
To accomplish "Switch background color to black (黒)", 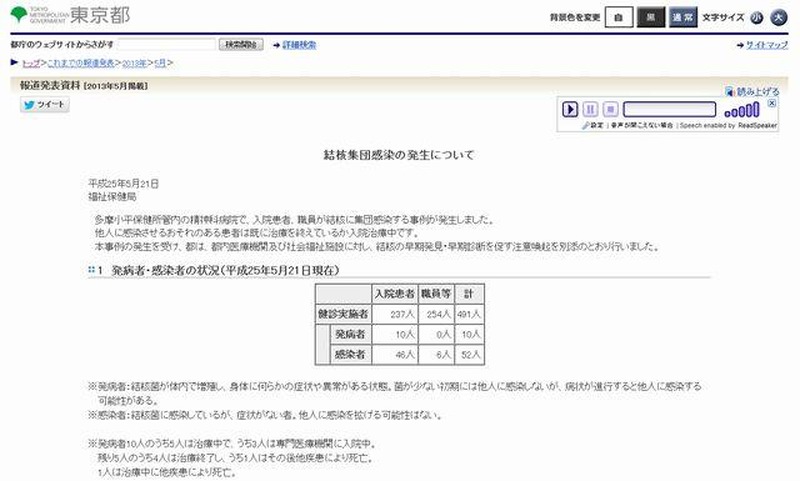I will point(650,18).
